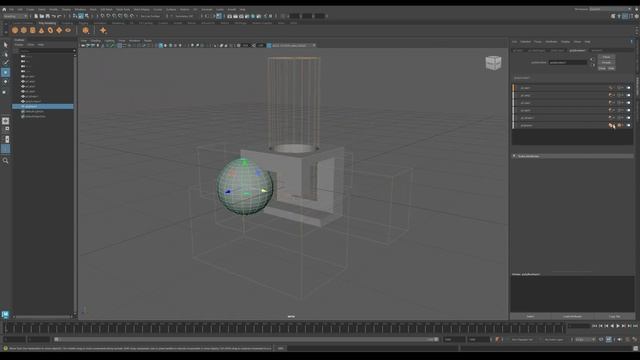Select the highlighted object in the outliner
This screenshot has width=640, height=360.
click(43, 106)
